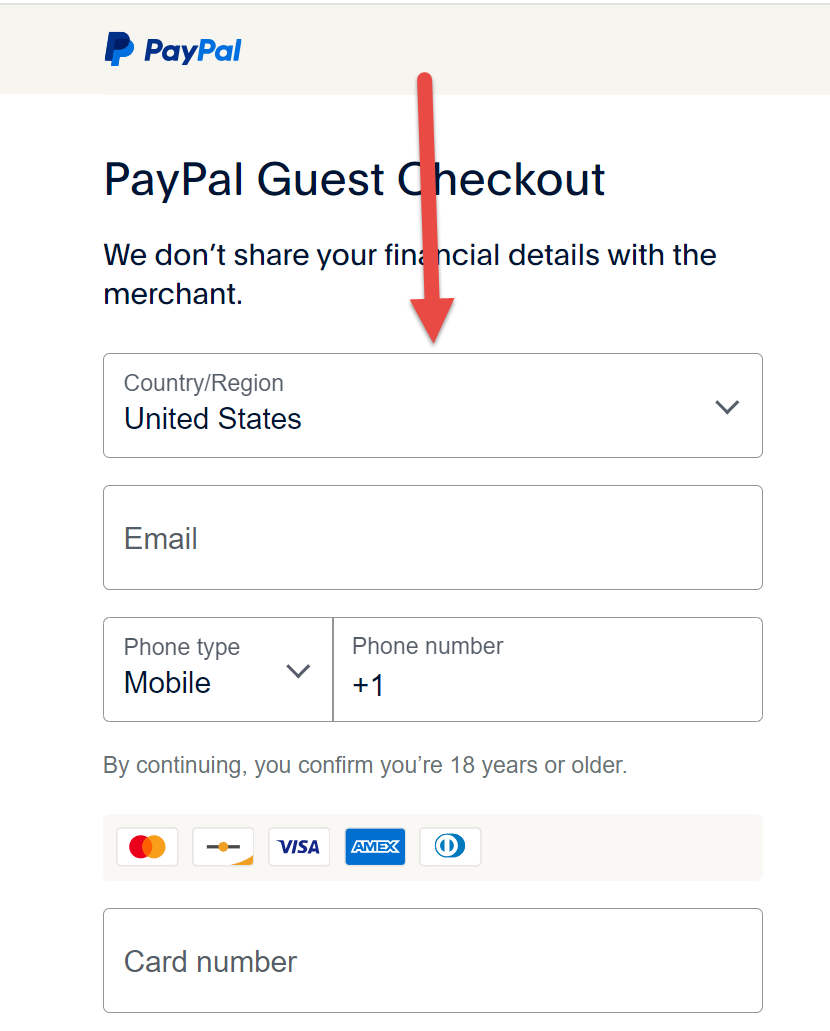Click the Discover card icon

pyautogui.click(x=223, y=847)
